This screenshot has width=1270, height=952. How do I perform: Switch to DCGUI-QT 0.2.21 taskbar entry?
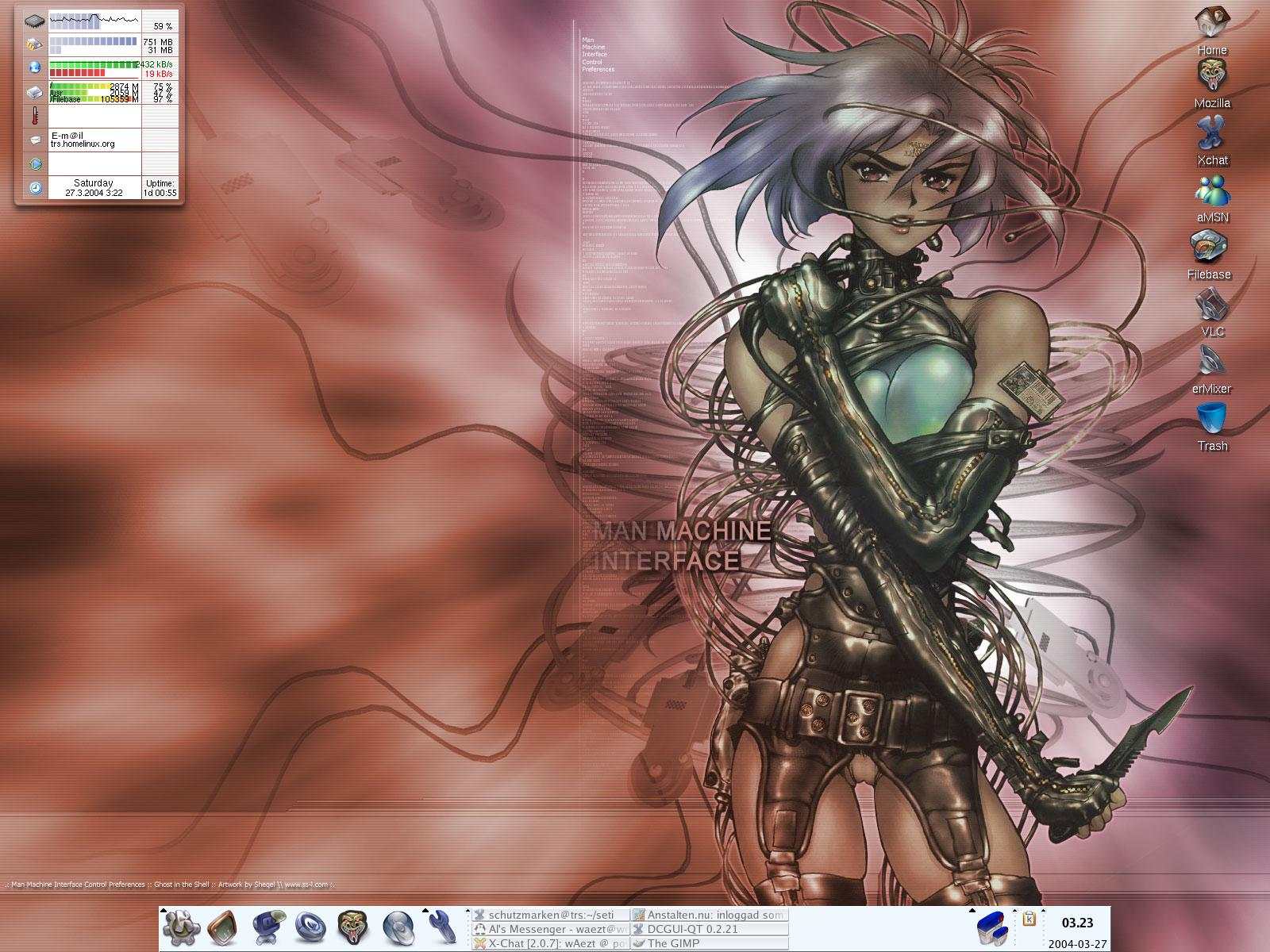click(x=710, y=929)
